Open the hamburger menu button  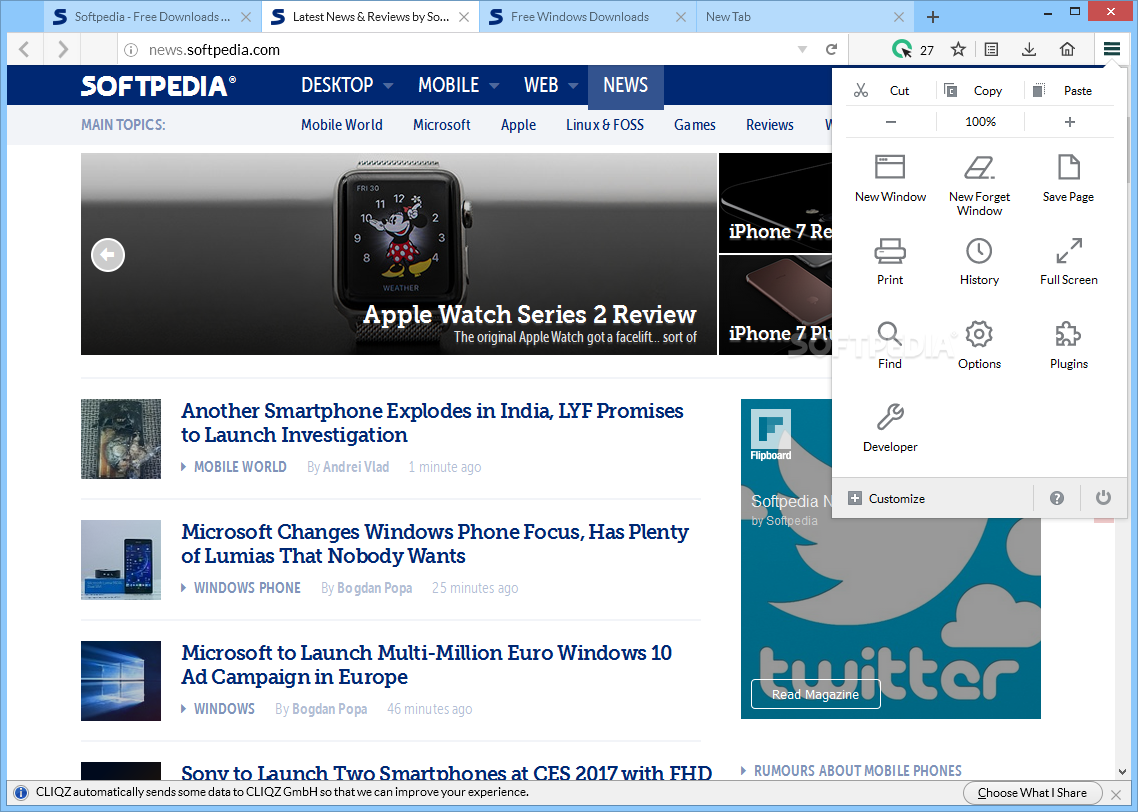(1111, 49)
